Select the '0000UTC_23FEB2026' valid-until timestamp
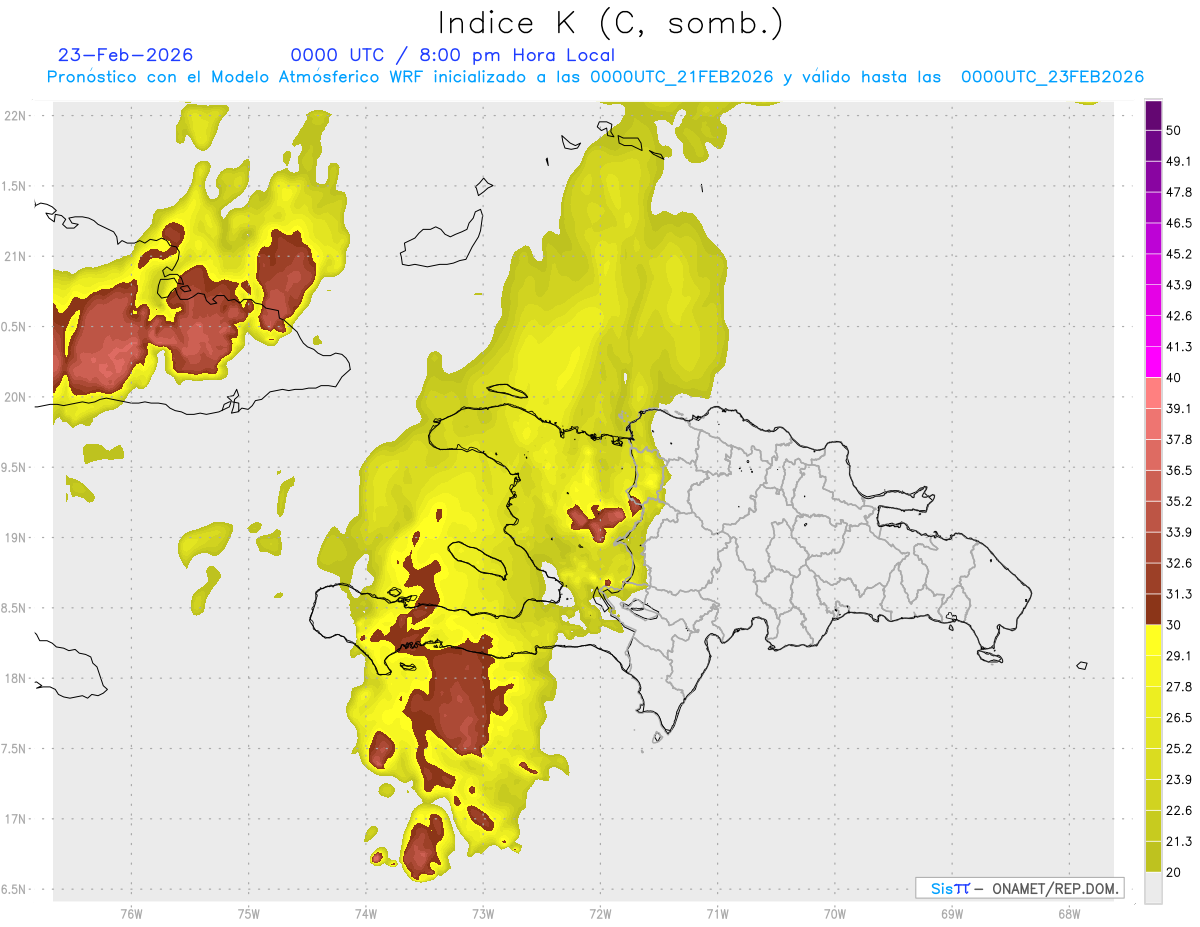This screenshot has height=927, width=1200. tap(1052, 77)
